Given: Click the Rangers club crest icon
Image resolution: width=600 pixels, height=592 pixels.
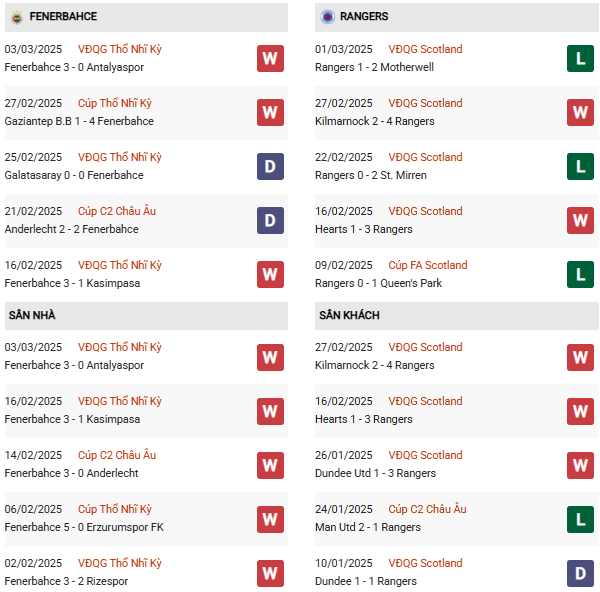Looking at the screenshot, I should tap(327, 17).
